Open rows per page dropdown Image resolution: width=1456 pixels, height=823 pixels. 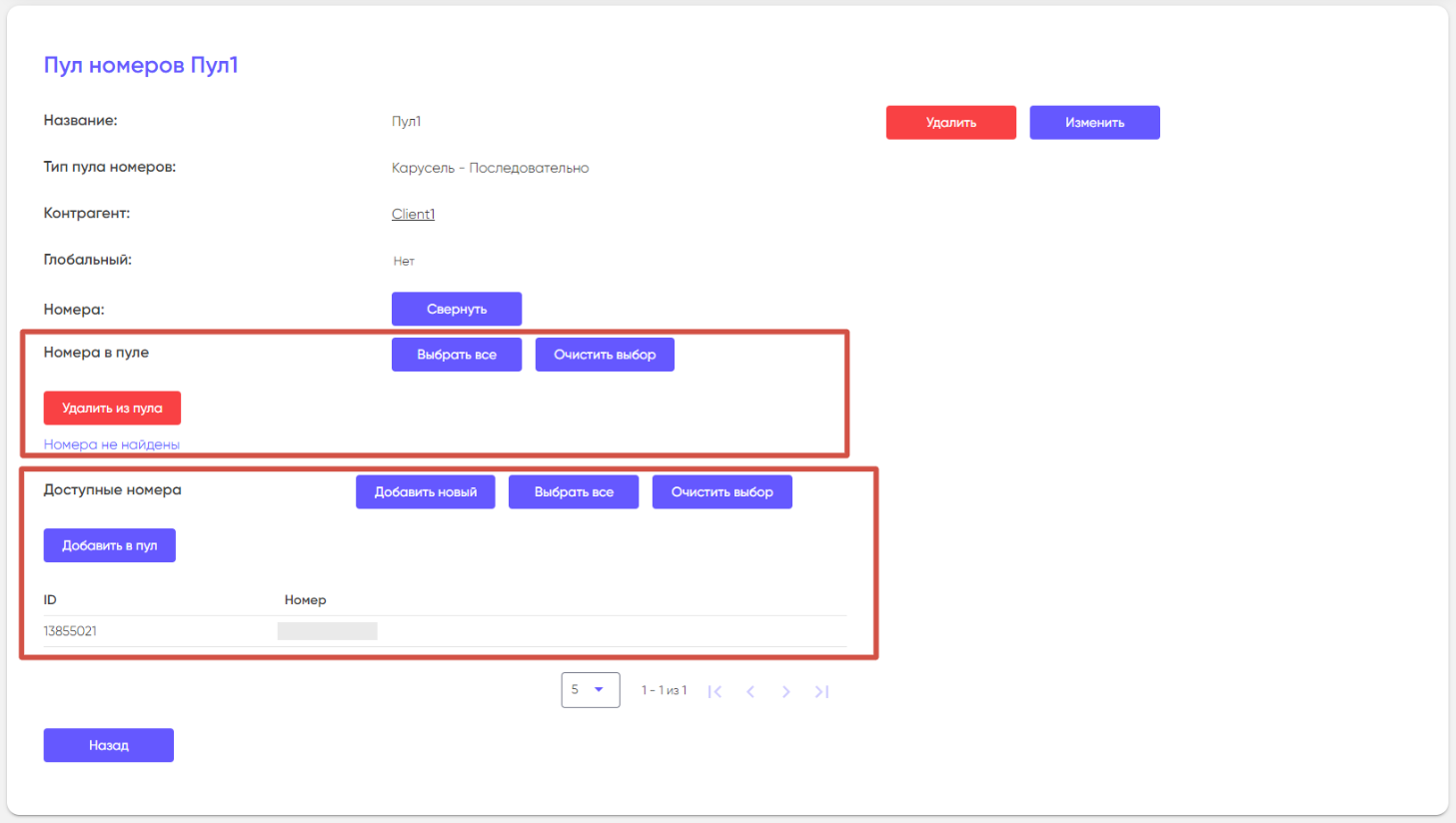coord(590,690)
